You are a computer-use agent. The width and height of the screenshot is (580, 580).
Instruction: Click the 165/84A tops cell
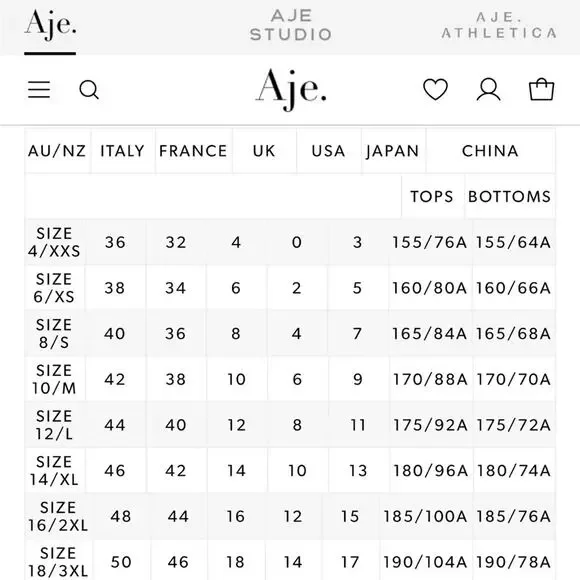pyautogui.click(x=429, y=334)
